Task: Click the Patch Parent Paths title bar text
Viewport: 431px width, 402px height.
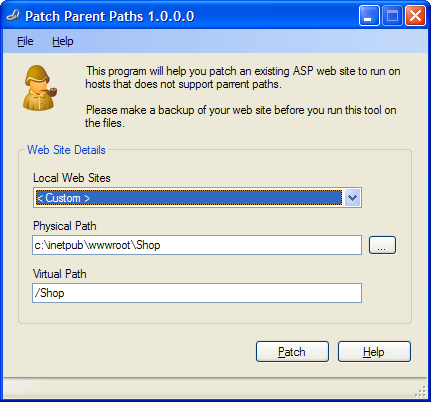Action: pyautogui.click(x=110, y=16)
